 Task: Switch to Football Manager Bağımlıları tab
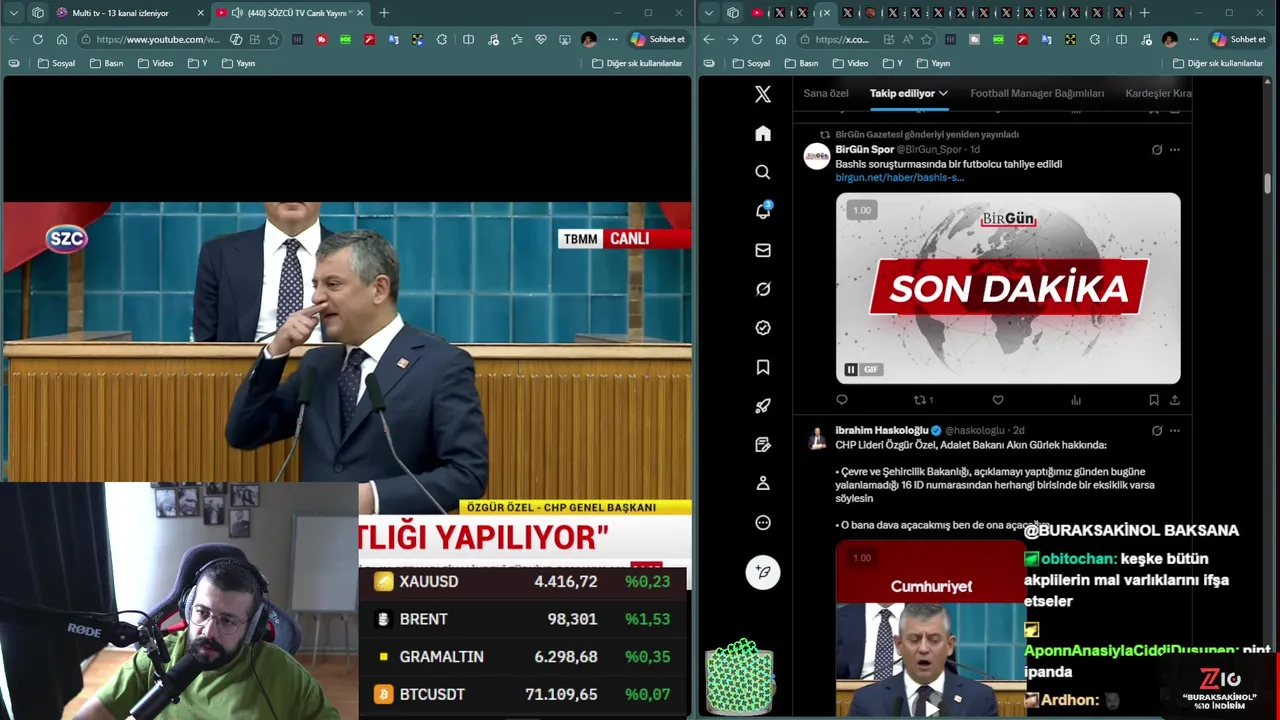pos(1037,93)
